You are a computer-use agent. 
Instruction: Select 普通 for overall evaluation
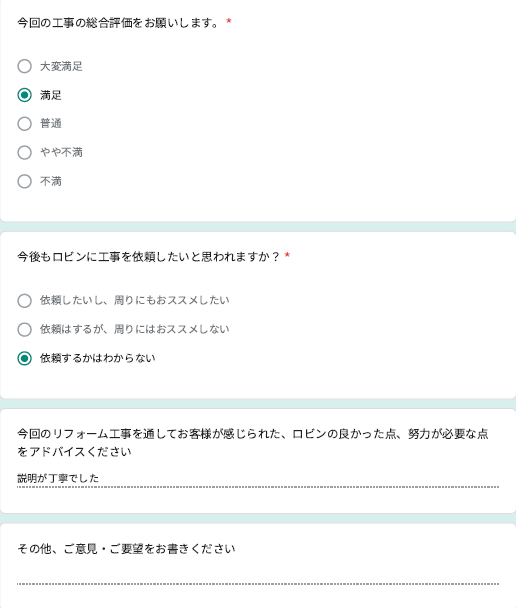pyautogui.click(x=24, y=124)
